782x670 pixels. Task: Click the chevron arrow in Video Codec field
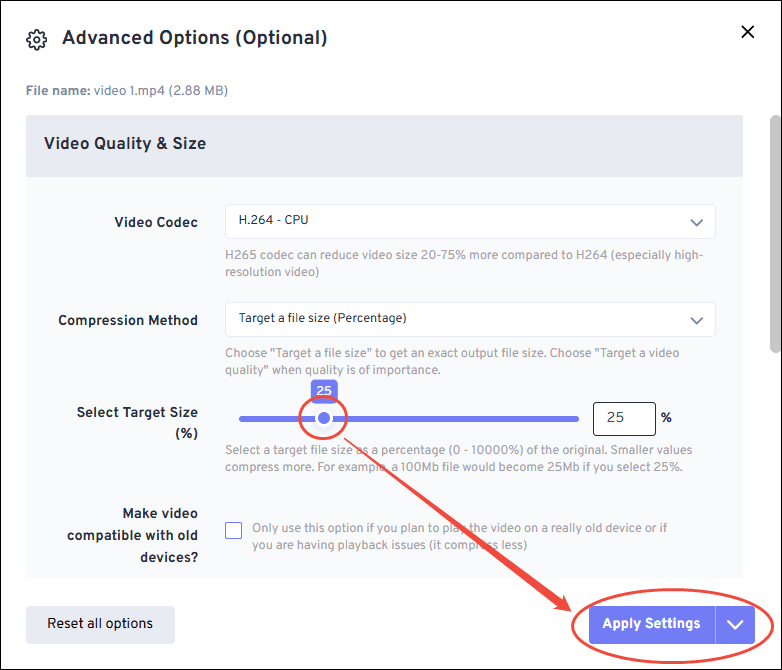pyautogui.click(x=697, y=222)
